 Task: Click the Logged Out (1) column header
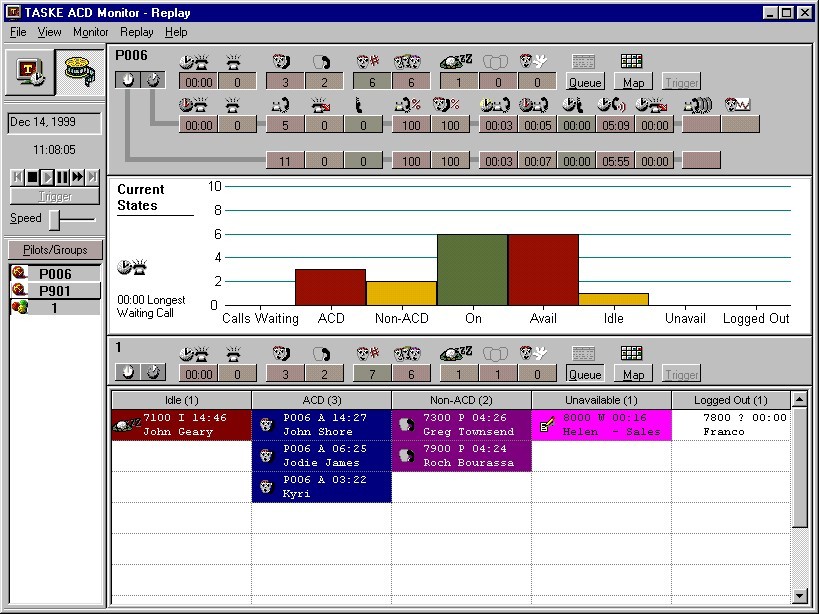click(731, 400)
